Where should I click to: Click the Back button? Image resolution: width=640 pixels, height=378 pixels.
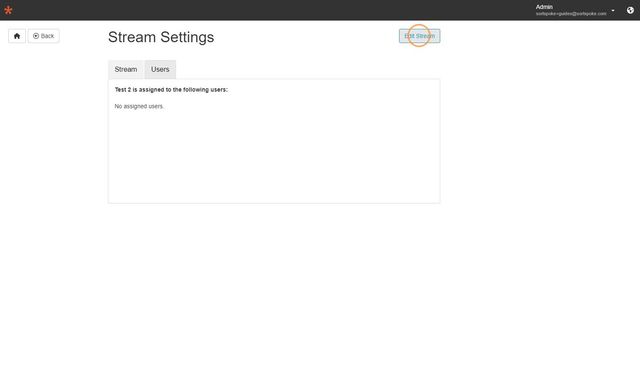tap(44, 36)
